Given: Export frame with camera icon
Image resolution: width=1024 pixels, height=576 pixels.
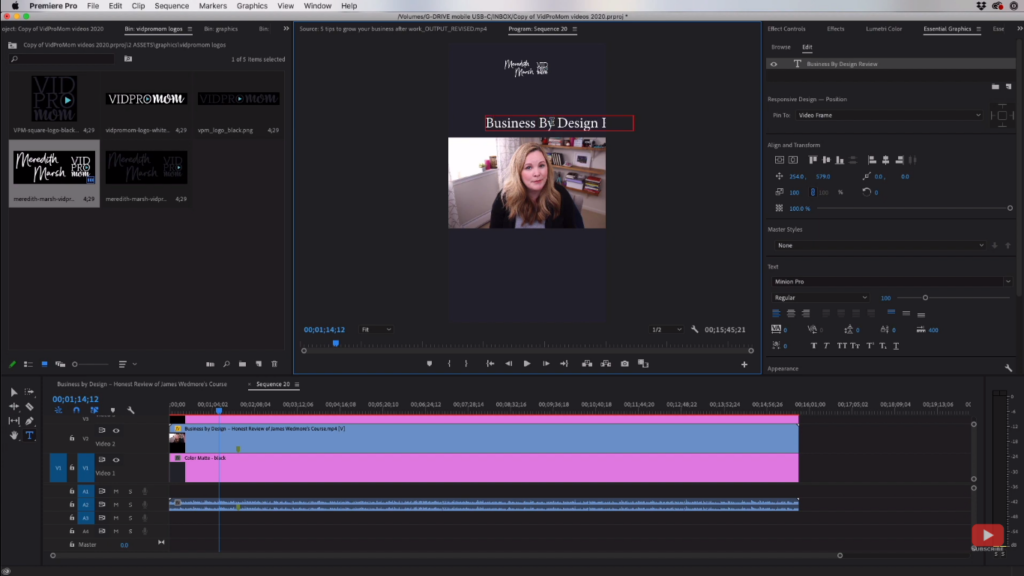Looking at the screenshot, I should tap(625, 364).
